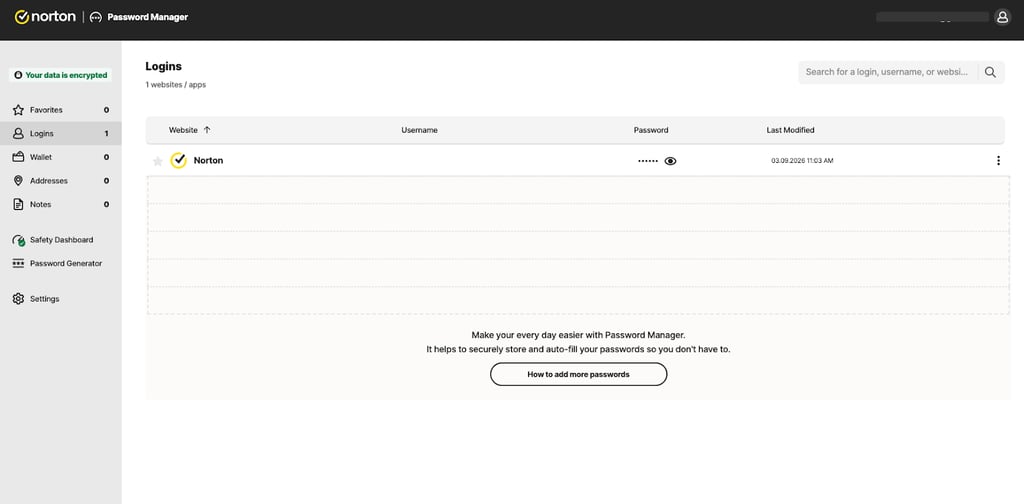This screenshot has height=504, width=1024.
Task: Click the Password Generator icon
Action: click(18, 264)
